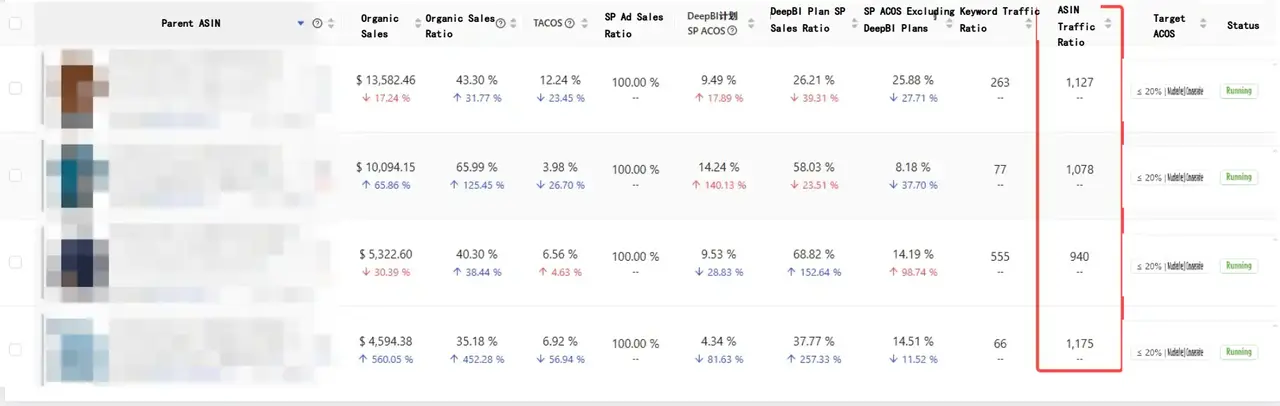This screenshot has width=1280, height=406.
Task: Click the Status column header
Action: pos(1242,25)
